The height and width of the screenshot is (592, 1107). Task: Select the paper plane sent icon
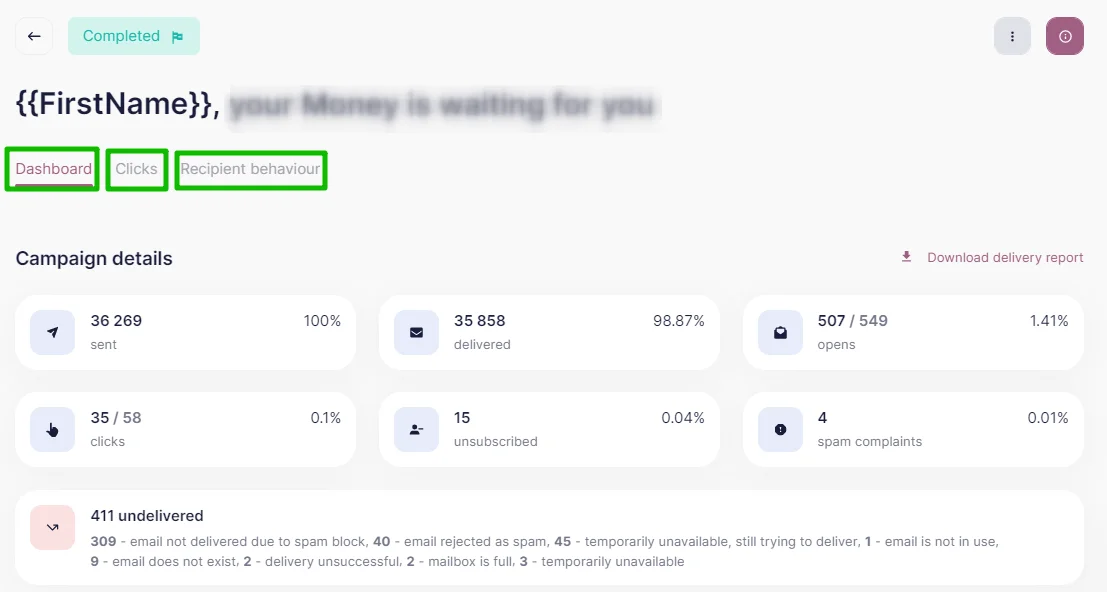[x=52, y=332]
